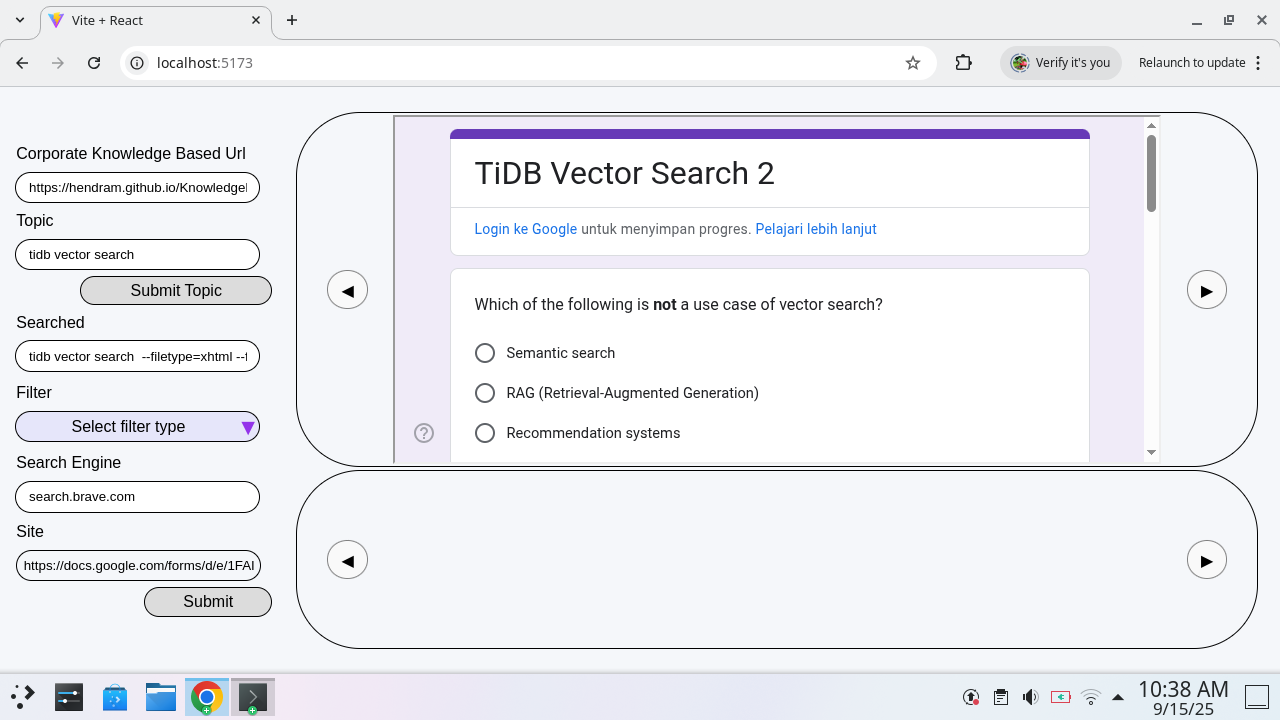
Task: Select the Semantic search option
Action: pyautogui.click(x=485, y=353)
